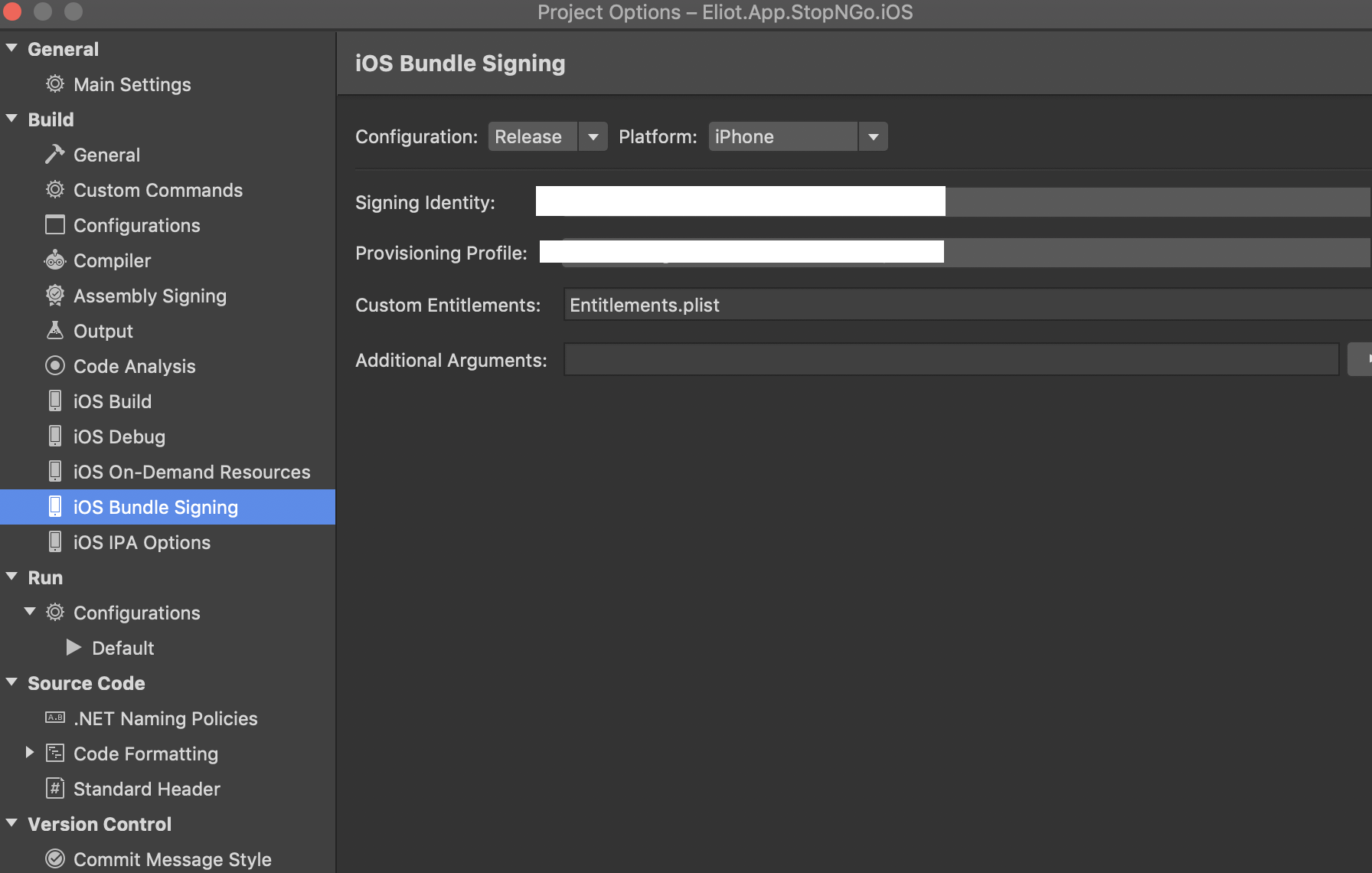Click the Assembly Signing badge icon

tap(55, 296)
